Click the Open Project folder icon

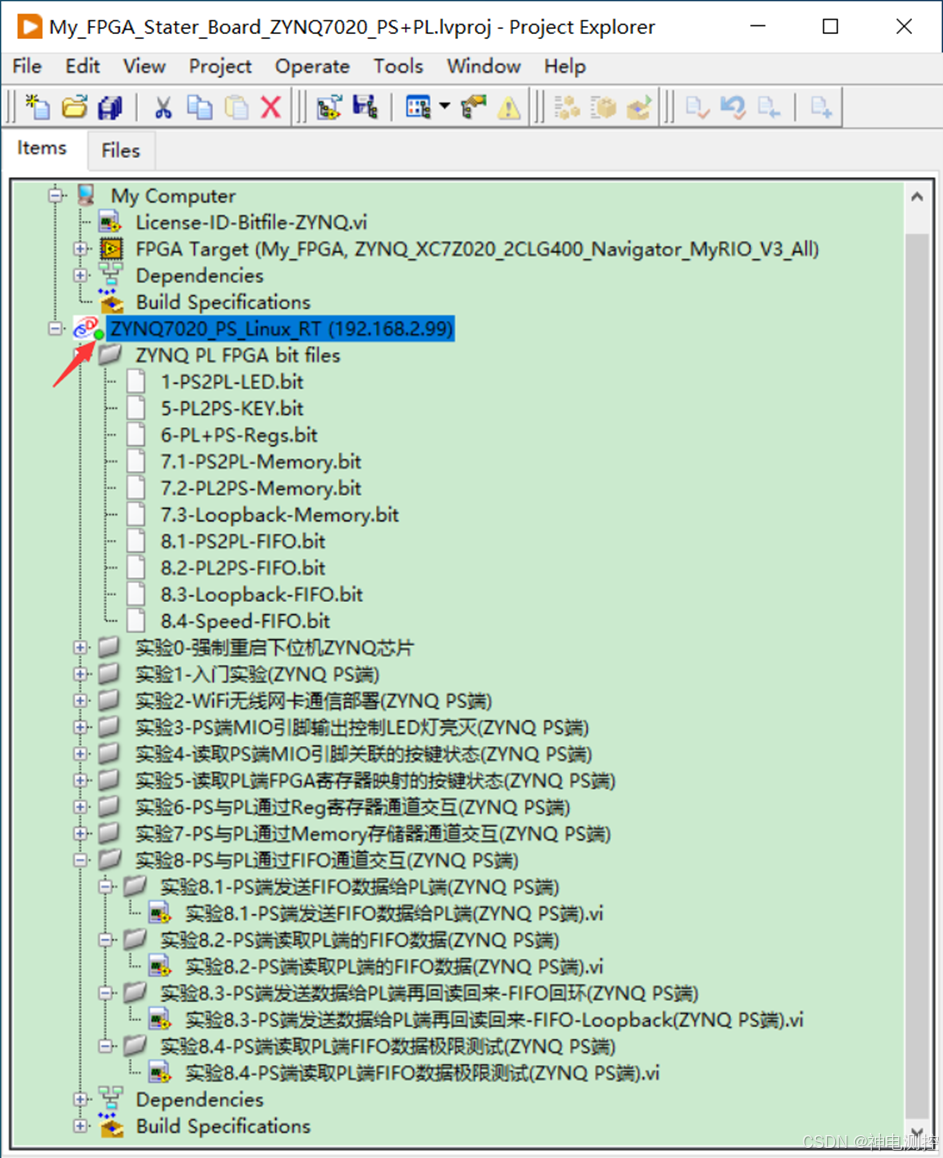click(x=74, y=107)
